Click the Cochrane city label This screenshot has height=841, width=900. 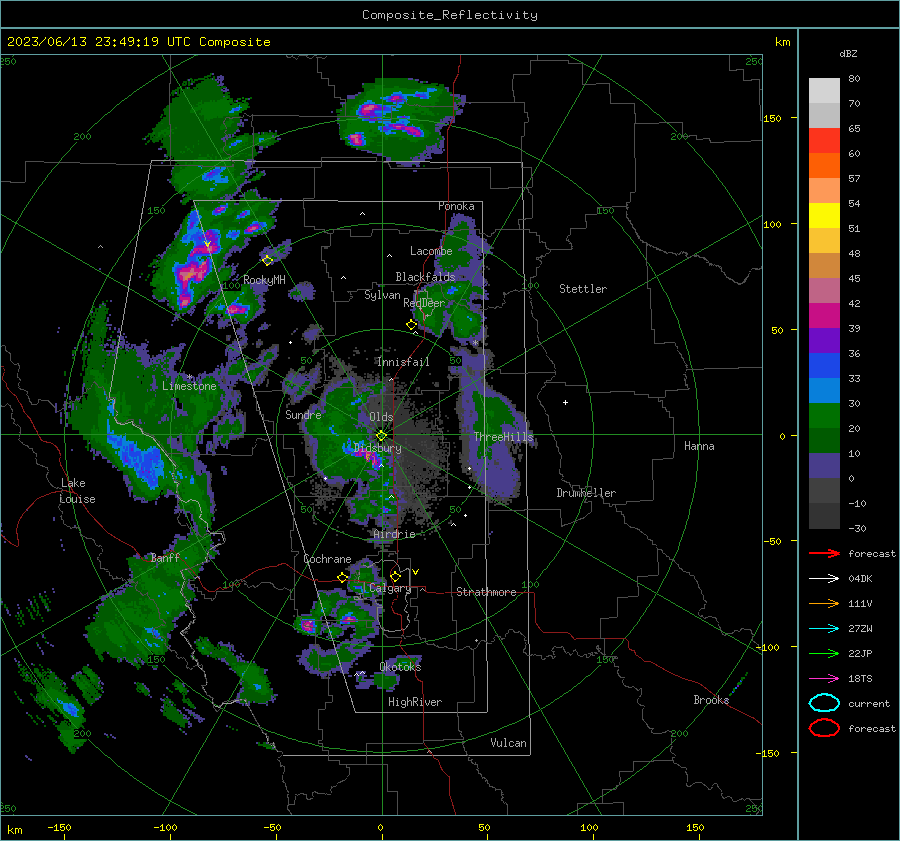[x=327, y=559]
